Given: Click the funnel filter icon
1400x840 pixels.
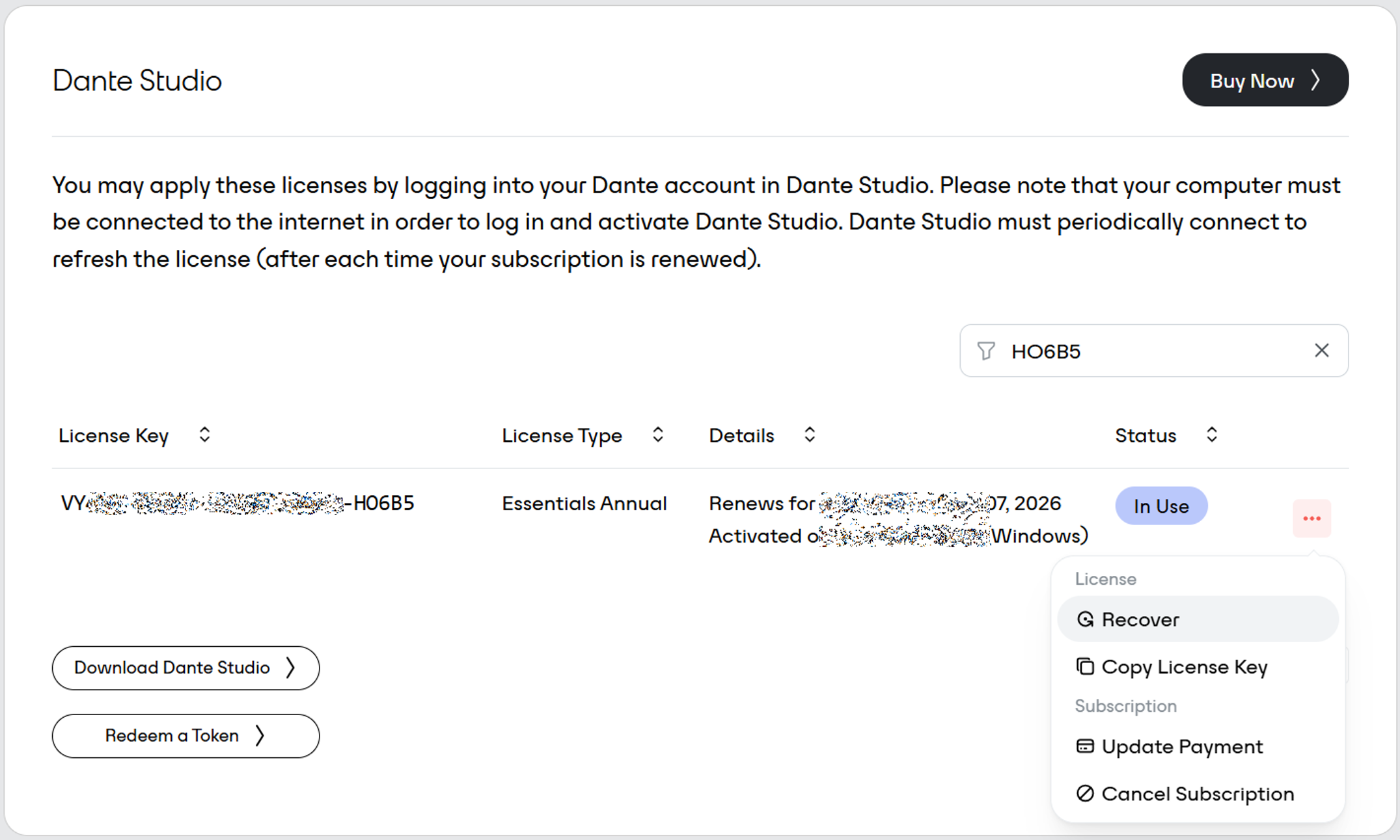Looking at the screenshot, I should pyautogui.click(x=986, y=351).
